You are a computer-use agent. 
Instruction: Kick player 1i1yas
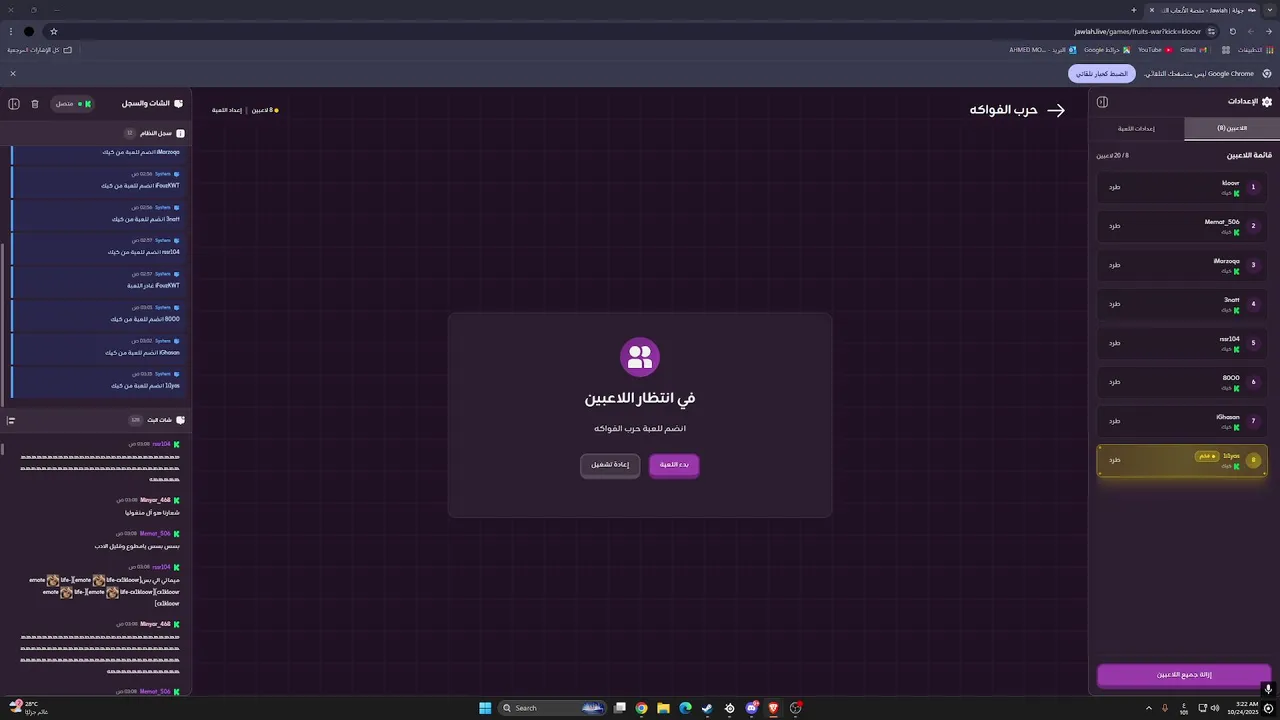click(1114, 460)
